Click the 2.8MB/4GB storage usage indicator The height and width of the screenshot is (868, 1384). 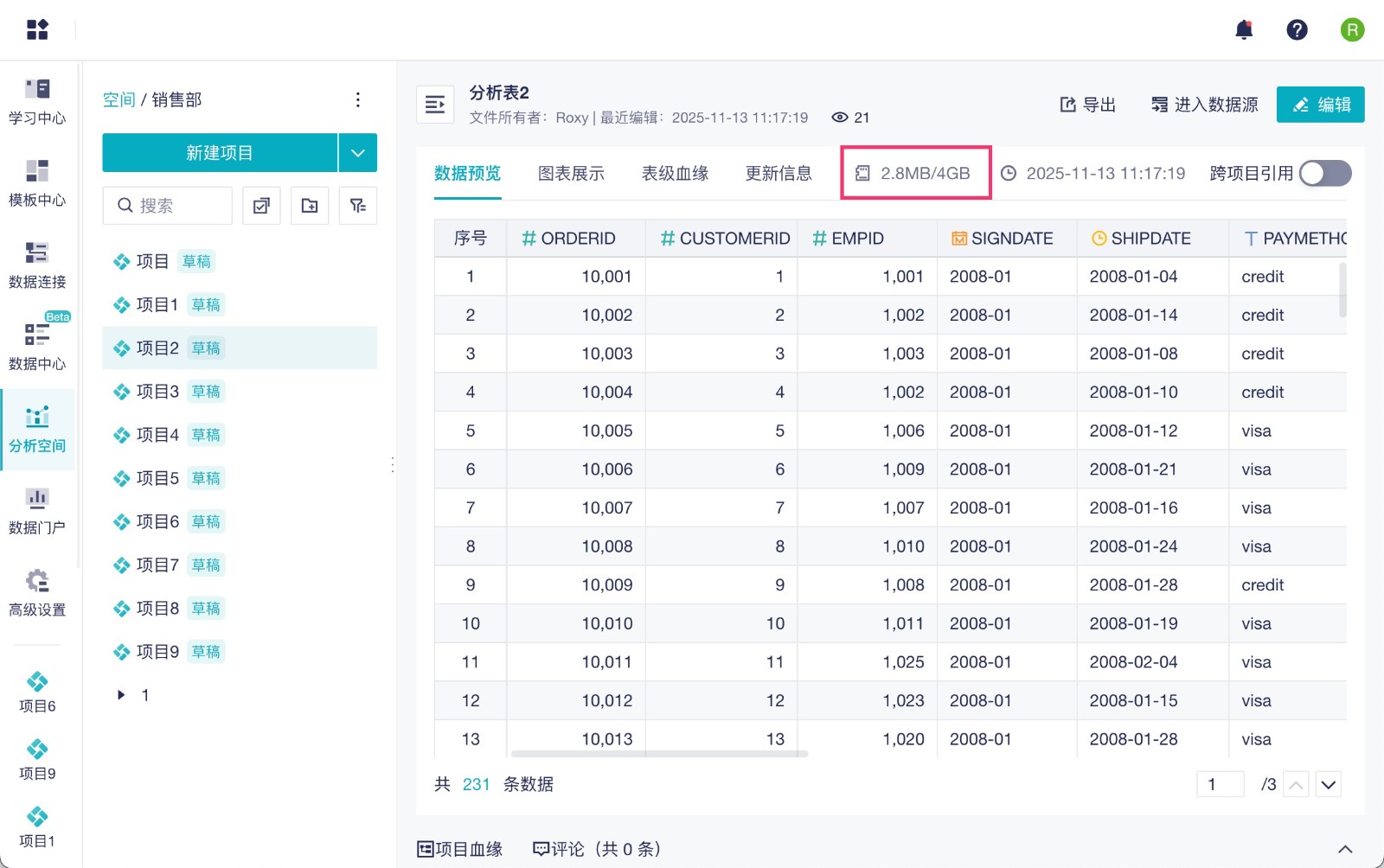pos(915,173)
